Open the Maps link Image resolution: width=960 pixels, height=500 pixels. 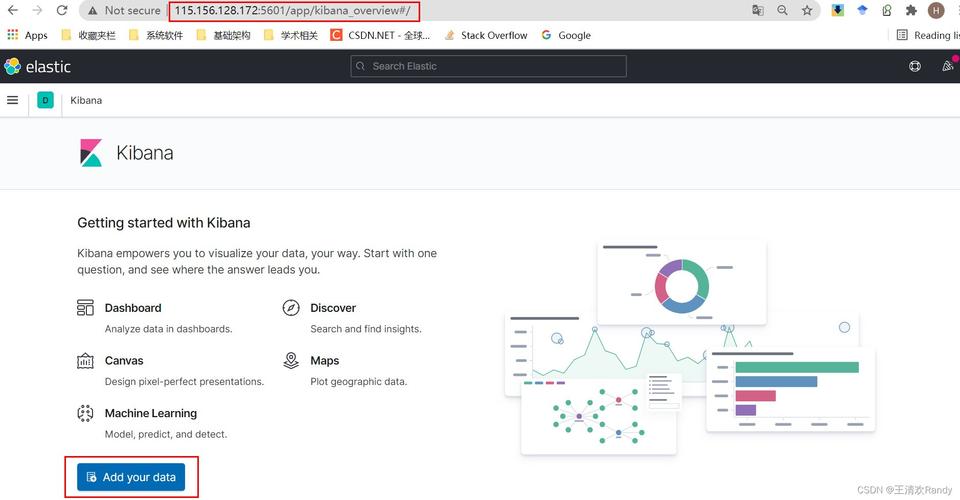tap(324, 361)
